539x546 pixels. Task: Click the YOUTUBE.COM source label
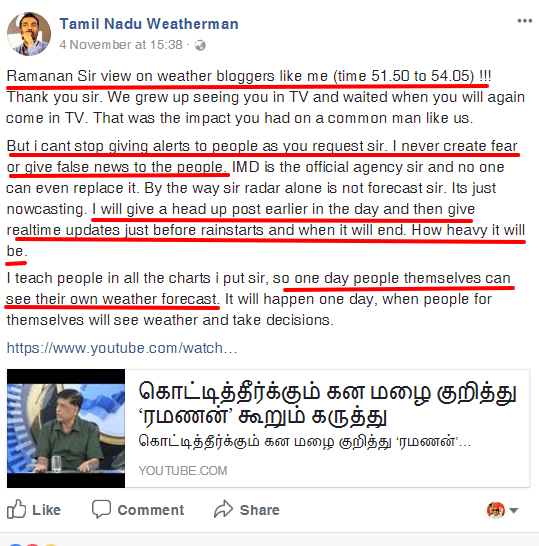(183, 471)
